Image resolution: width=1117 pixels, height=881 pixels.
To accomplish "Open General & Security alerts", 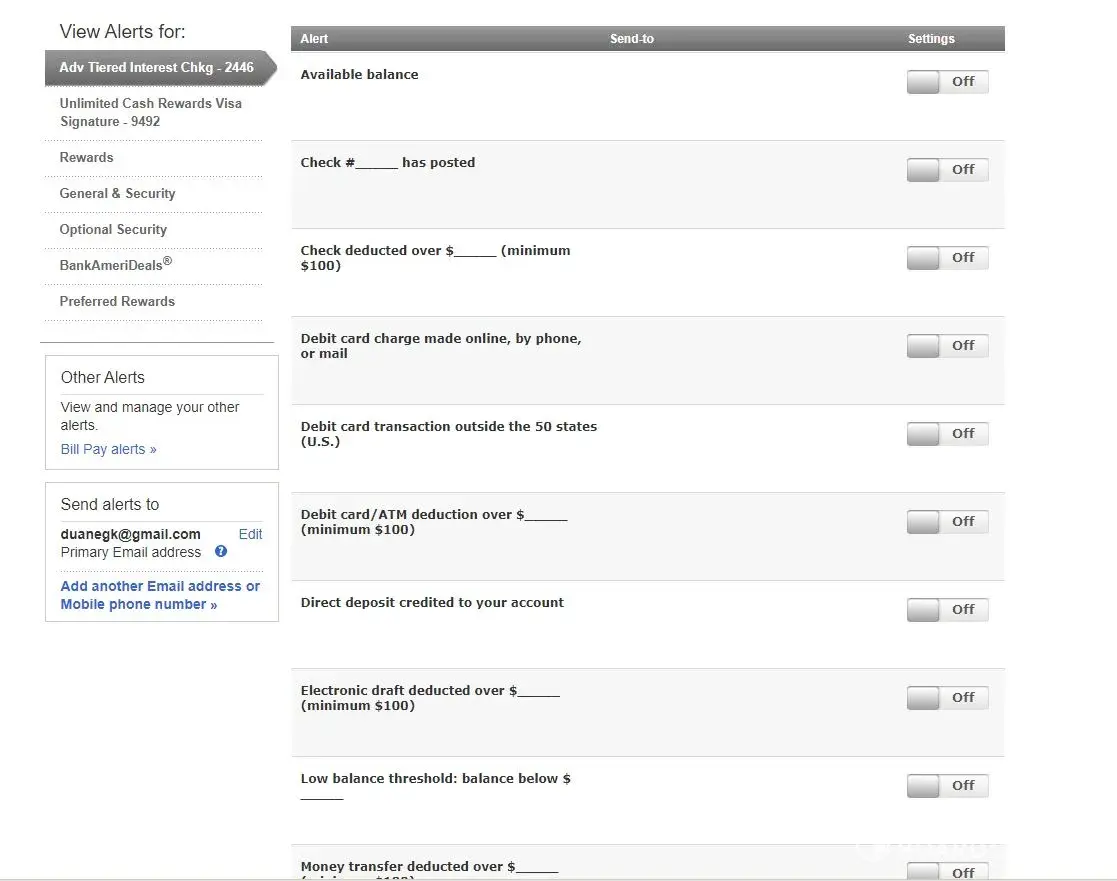I will (x=117, y=194).
